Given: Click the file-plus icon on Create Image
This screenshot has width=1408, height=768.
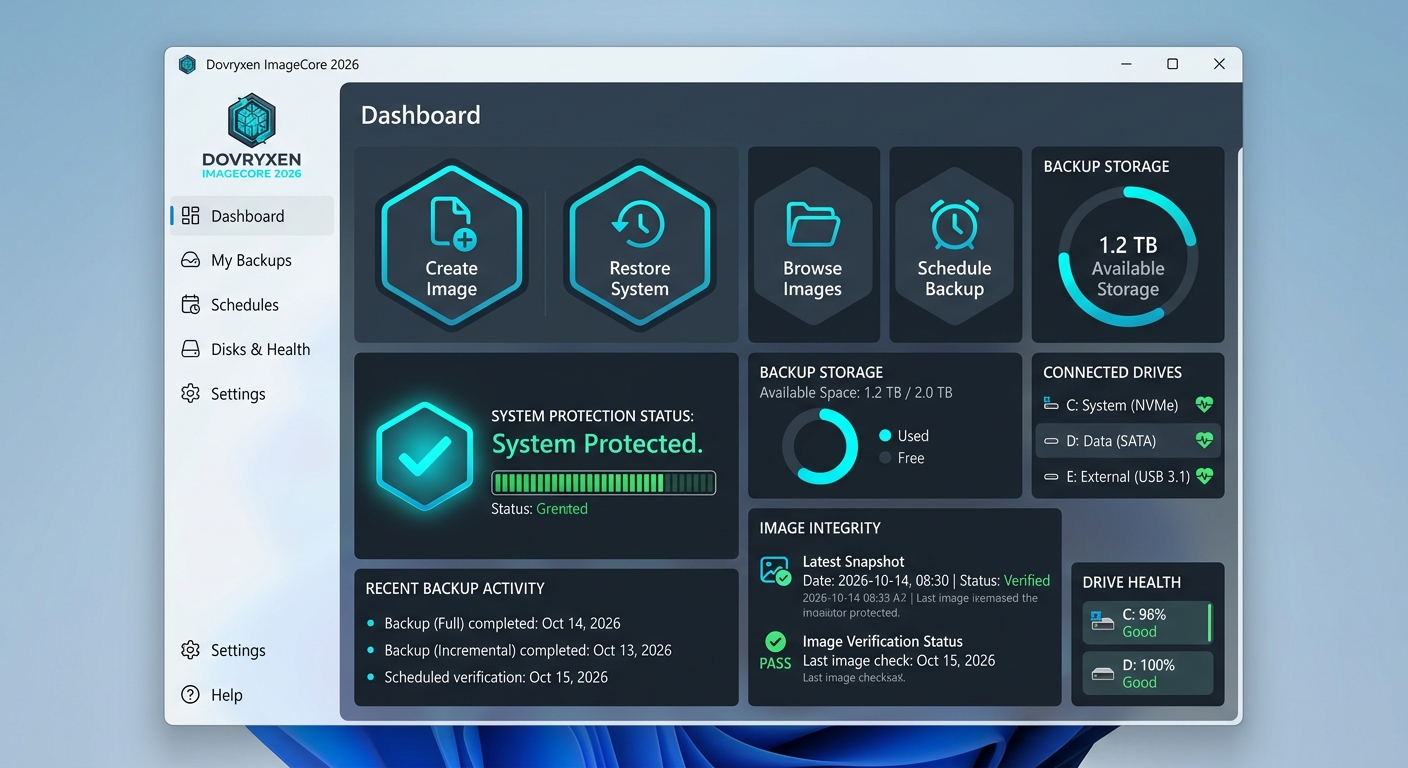Looking at the screenshot, I should coord(452,223).
